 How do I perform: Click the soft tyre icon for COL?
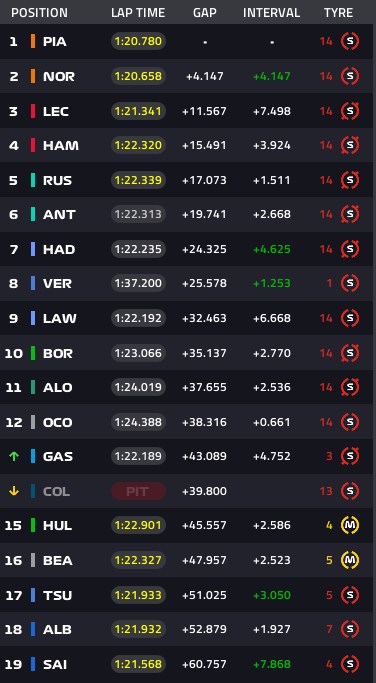(x=350, y=491)
